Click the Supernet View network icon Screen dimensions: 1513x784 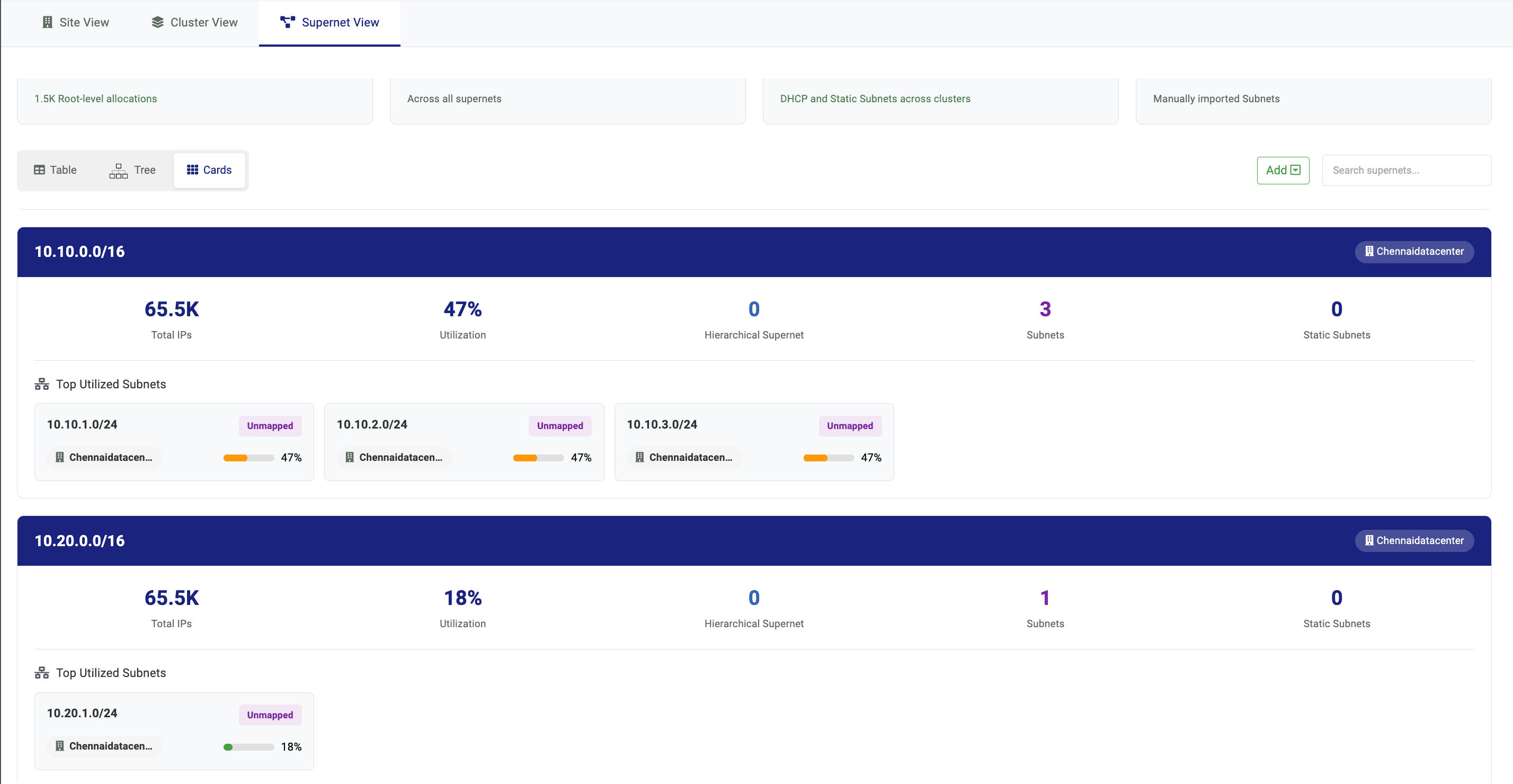pyautogui.click(x=287, y=22)
